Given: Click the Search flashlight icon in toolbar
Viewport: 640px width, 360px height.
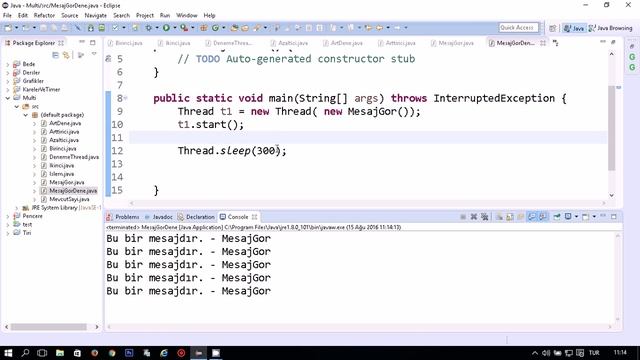Looking at the screenshot, I should point(257,28).
